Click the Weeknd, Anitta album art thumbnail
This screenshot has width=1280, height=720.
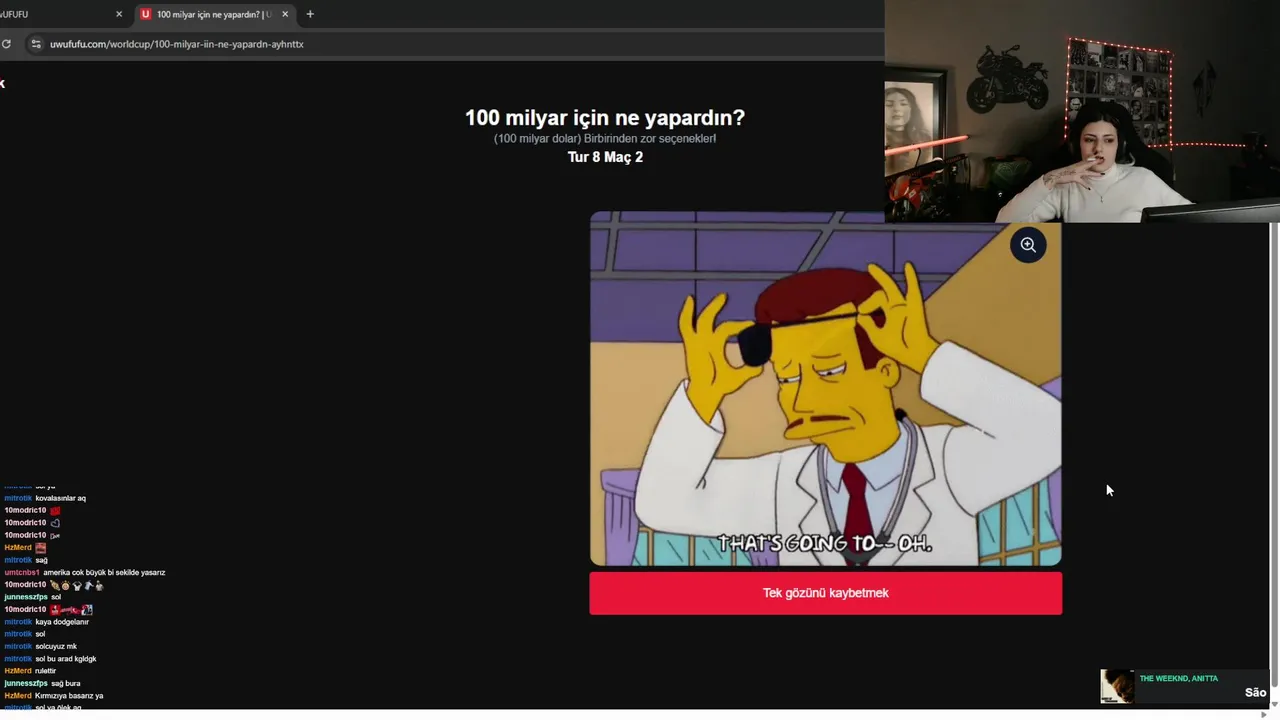pos(1117,687)
